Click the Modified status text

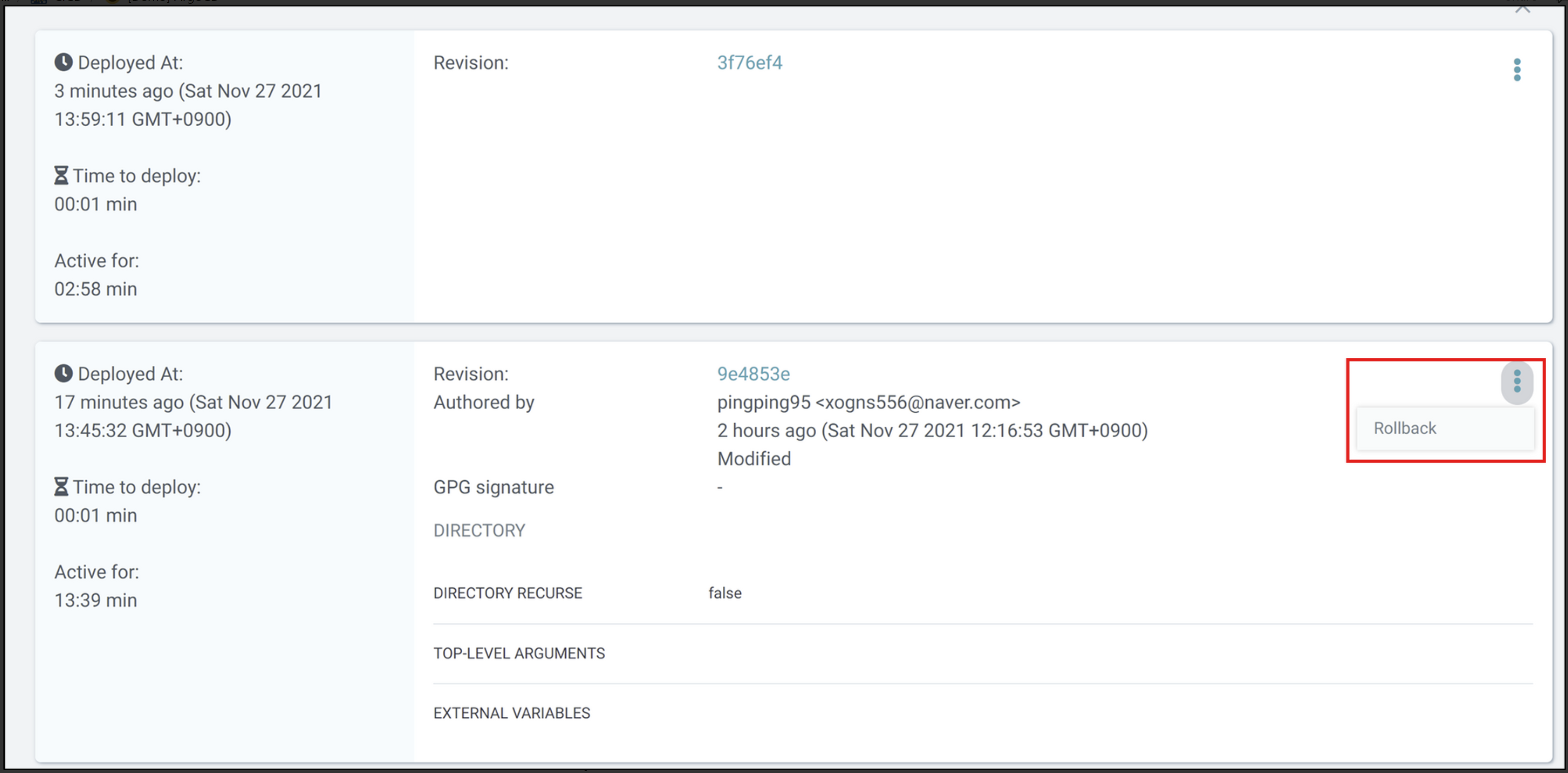pos(754,459)
